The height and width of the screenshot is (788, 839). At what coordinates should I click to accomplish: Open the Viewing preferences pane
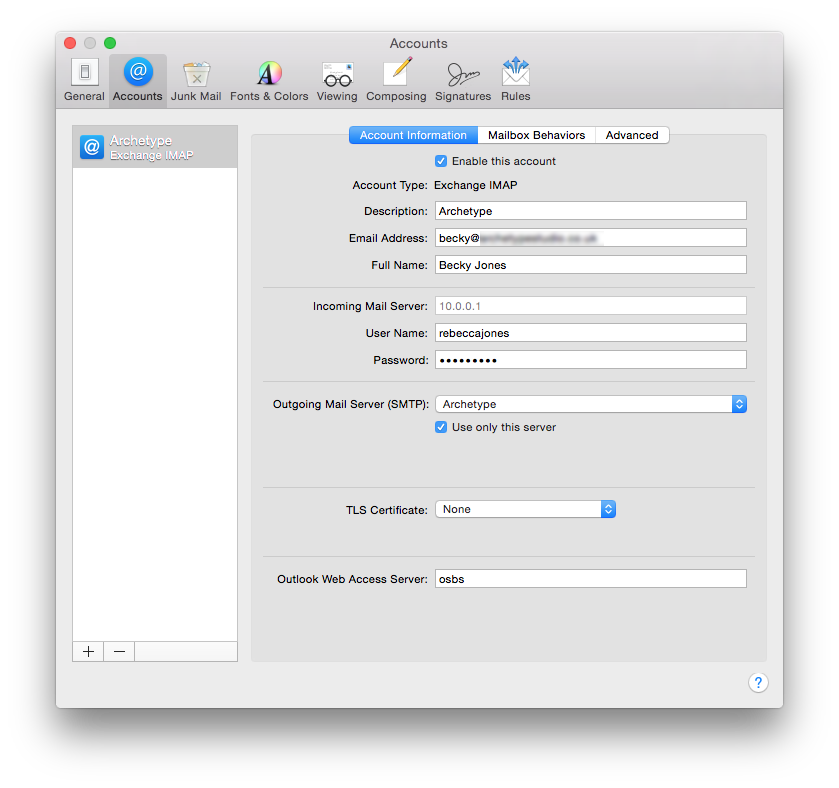(337, 81)
